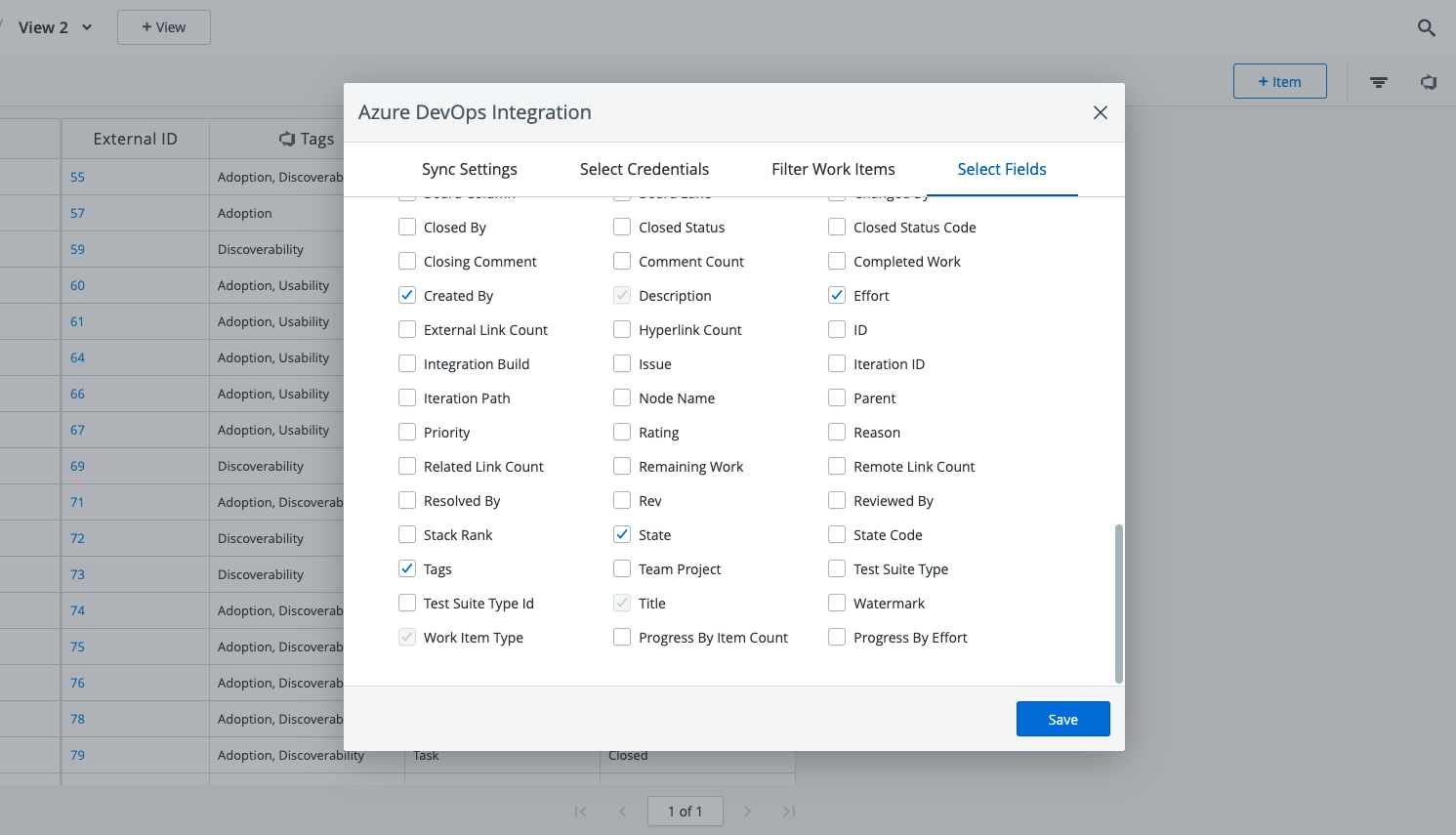Go to previous page arrow
The width and height of the screenshot is (1456, 835).
click(622, 812)
